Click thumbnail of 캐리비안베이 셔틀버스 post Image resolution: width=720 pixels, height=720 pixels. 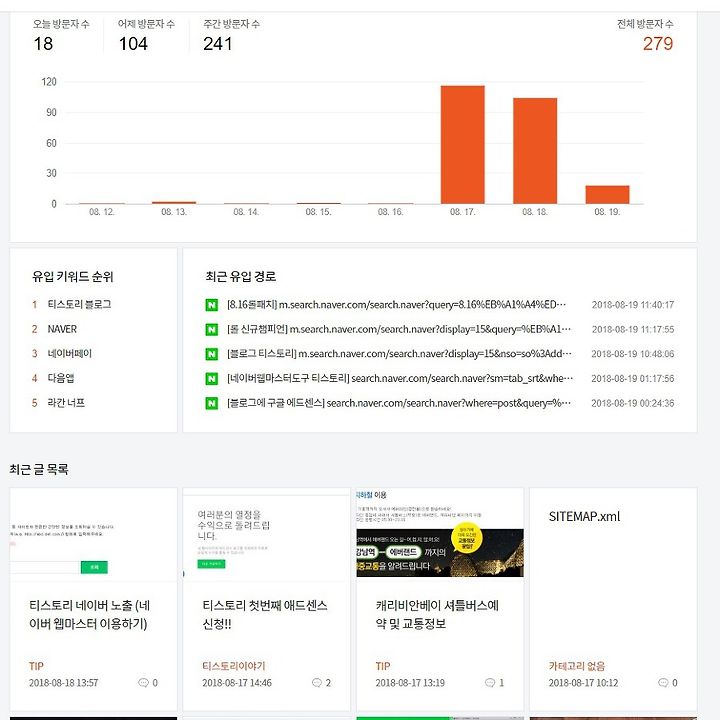[440, 534]
